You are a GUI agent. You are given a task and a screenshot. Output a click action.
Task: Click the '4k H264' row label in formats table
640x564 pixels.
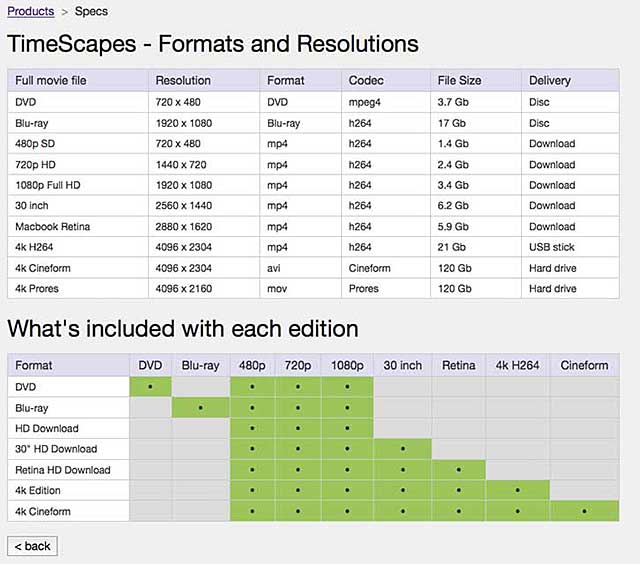pyautogui.click(x=34, y=247)
